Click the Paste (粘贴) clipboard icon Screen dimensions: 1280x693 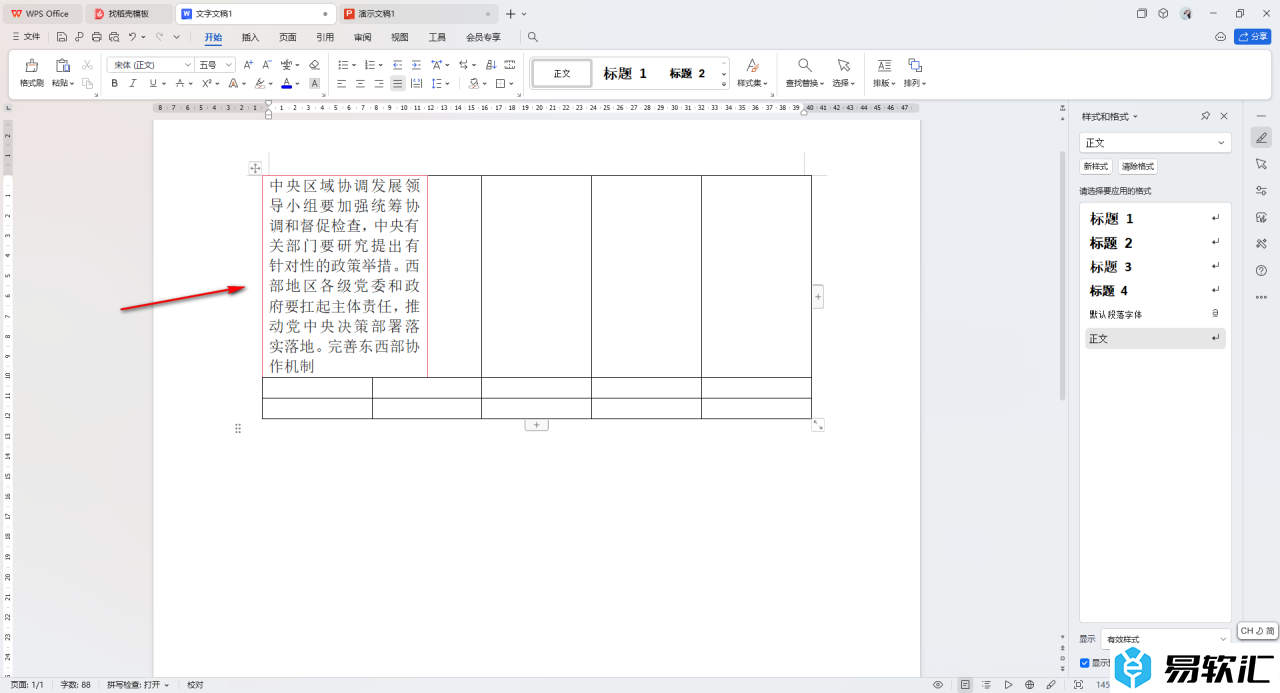pos(62,66)
